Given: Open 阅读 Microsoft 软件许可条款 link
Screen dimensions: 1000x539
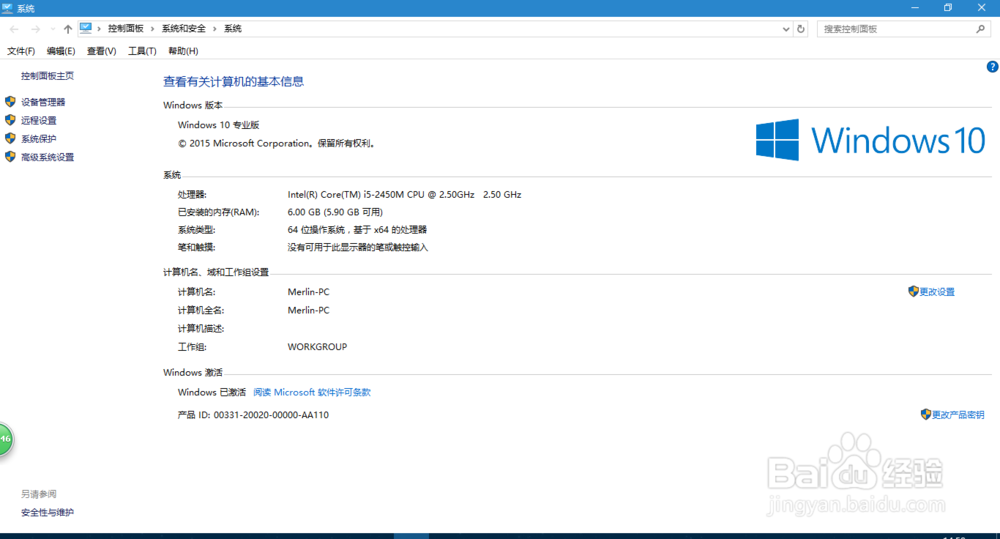Looking at the screenshot, I should 312,392.
